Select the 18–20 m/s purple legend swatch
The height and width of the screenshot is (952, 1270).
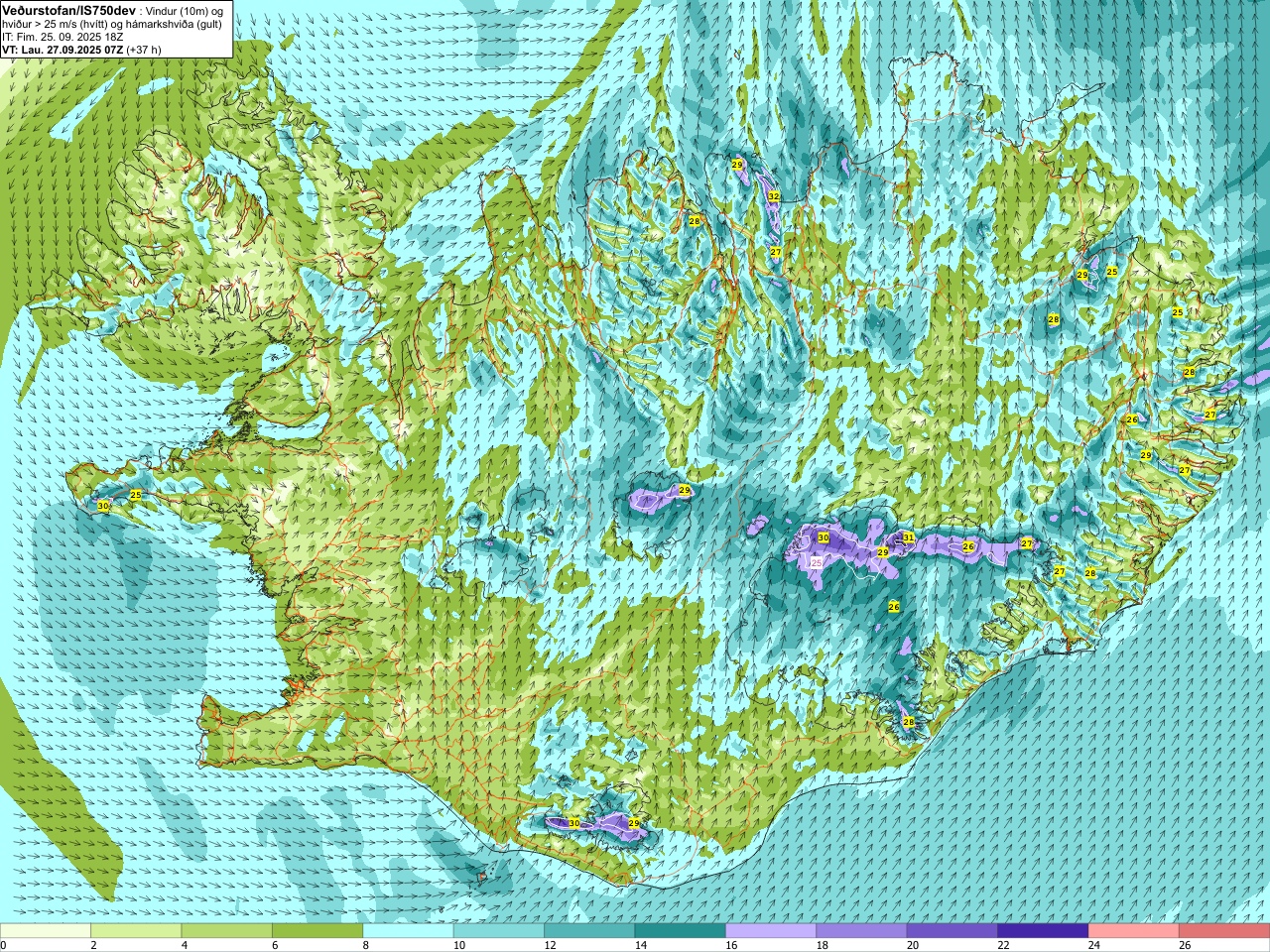click(861, 931)
